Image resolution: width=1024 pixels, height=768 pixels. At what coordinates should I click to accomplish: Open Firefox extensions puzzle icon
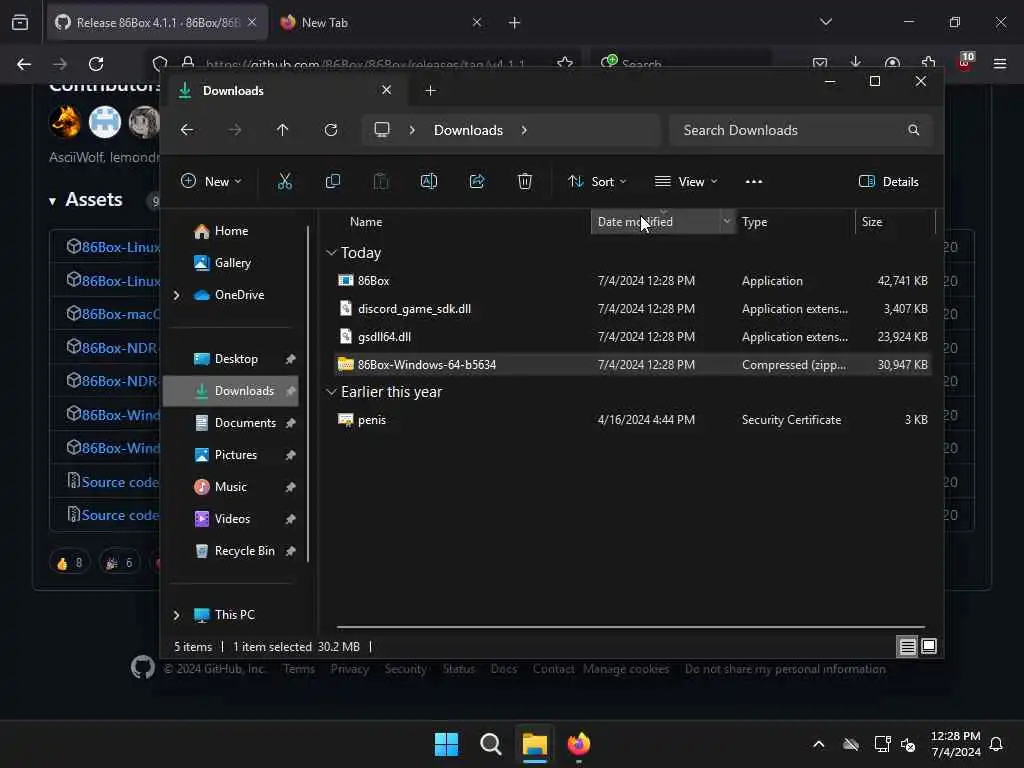pyautogui.click(x=928, y=63)
